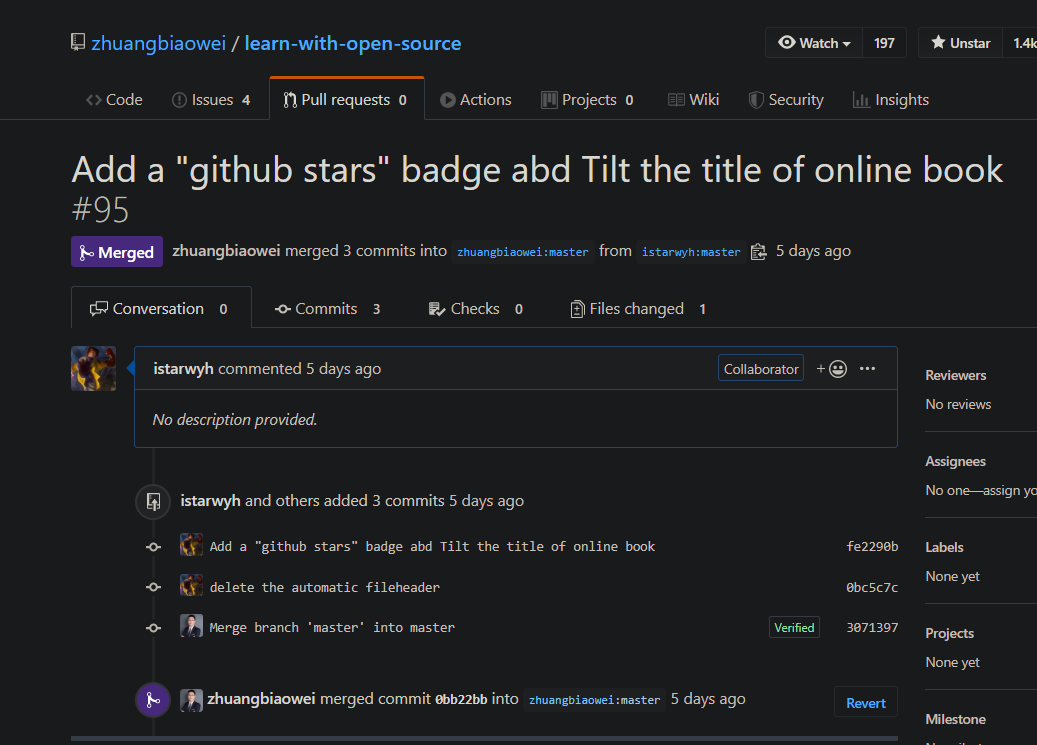Click the copy branch name clipboard icon
Viewport: 1037px width, 745px height.
[x=758, y=251]
